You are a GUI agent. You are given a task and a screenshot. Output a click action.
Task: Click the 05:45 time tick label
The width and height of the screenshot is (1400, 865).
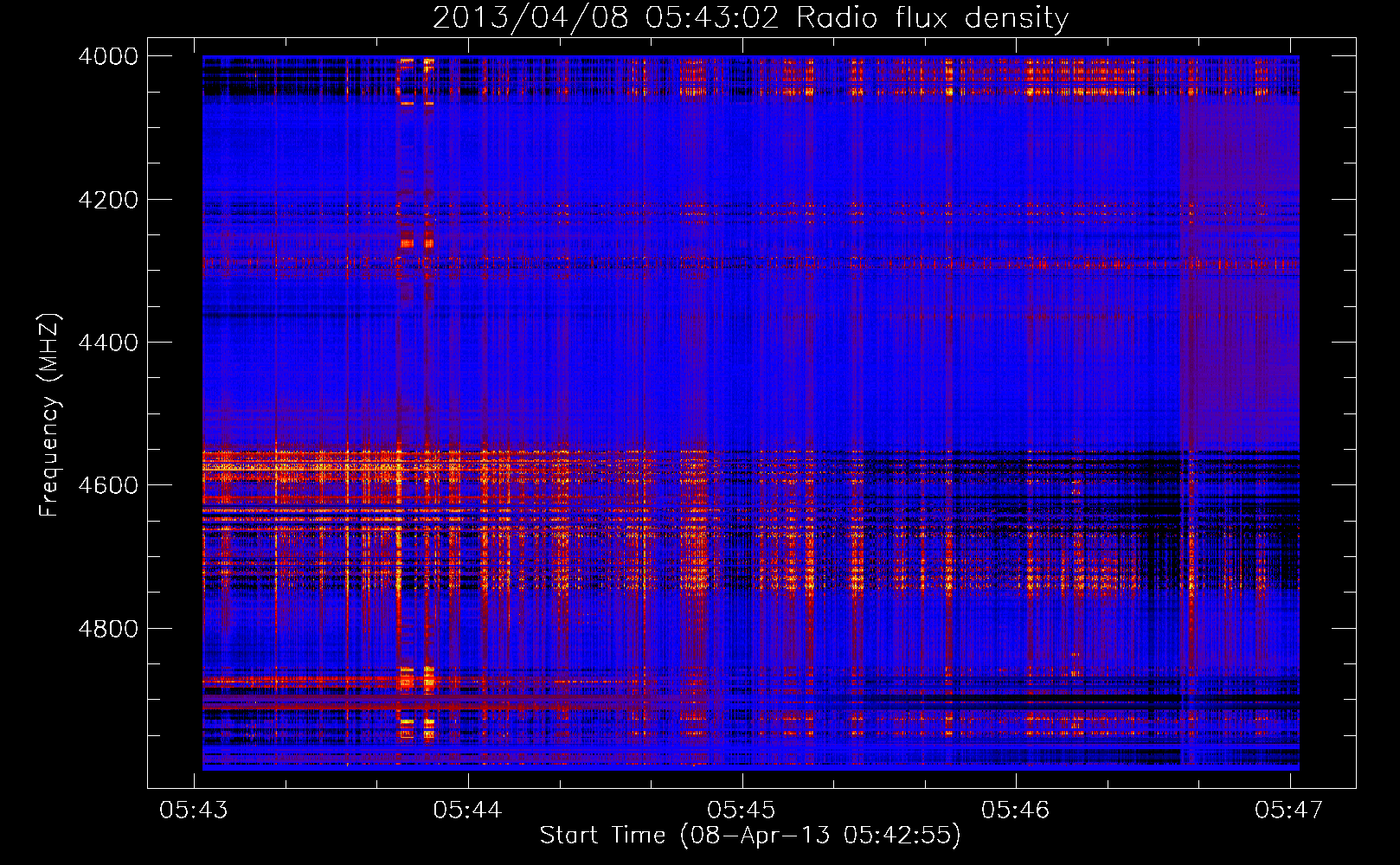coord(742,810)
